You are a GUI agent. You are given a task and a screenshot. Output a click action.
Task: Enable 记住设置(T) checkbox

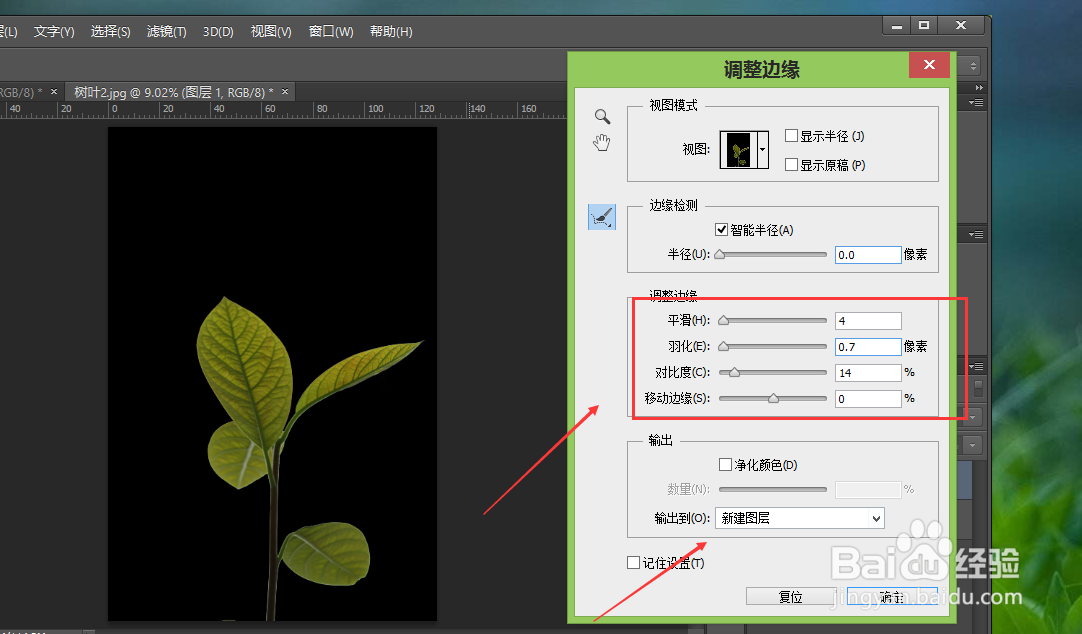633,563
